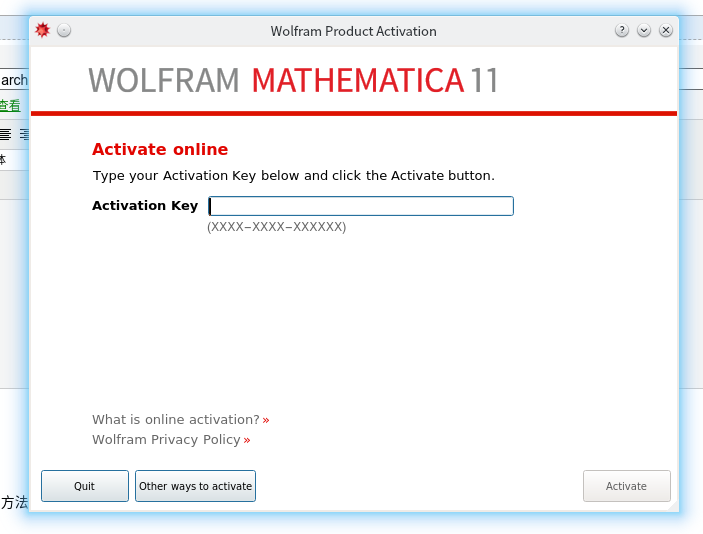The image size is (703, 534).
Task: Choose 'Other ways to activate'
Action: point(195,486)
